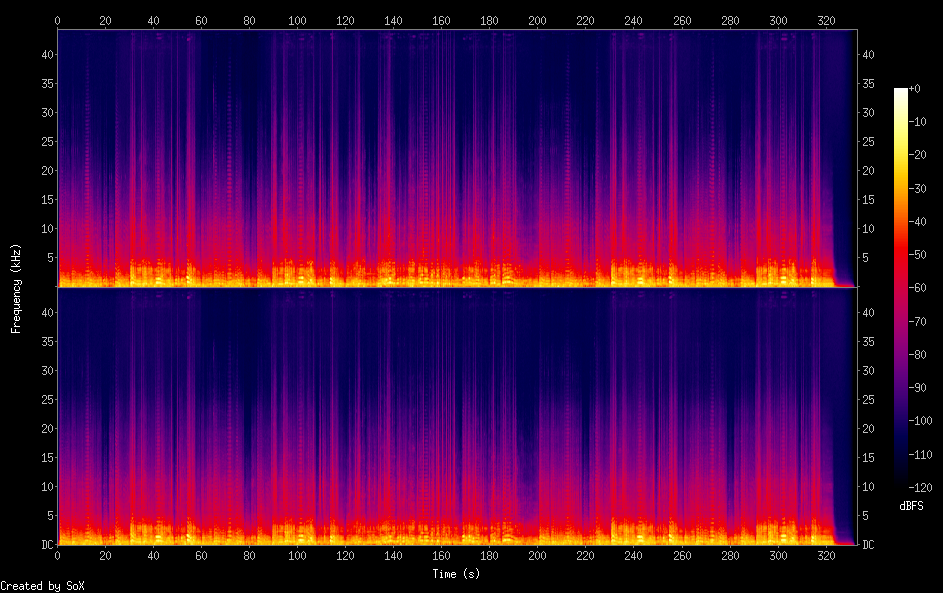Select the "+0" value on the color scale
Screen dimensions: 943x593
point(915,88)
